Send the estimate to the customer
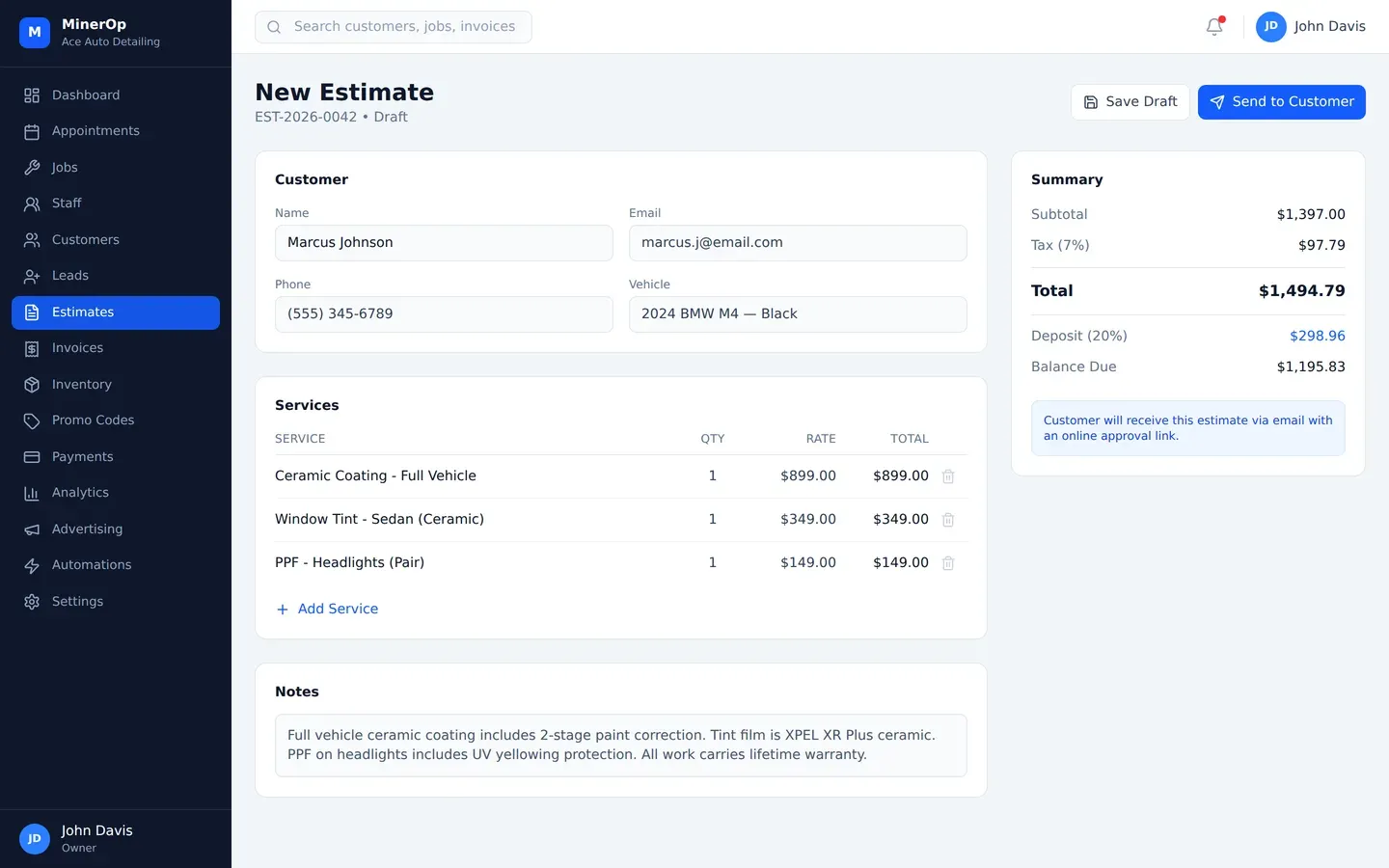The height and width of the screenshot is (868, 1389). [1281, 101]
